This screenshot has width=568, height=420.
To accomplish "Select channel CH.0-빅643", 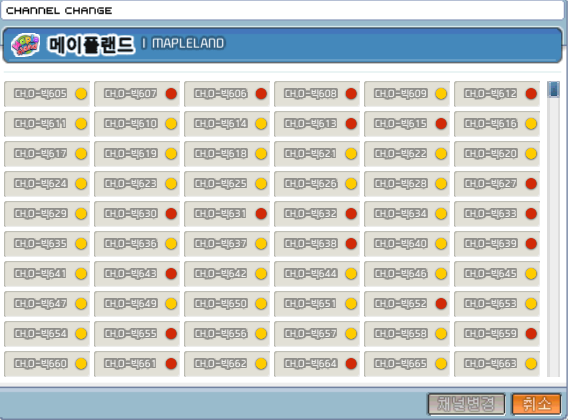I will click(137, 274).
